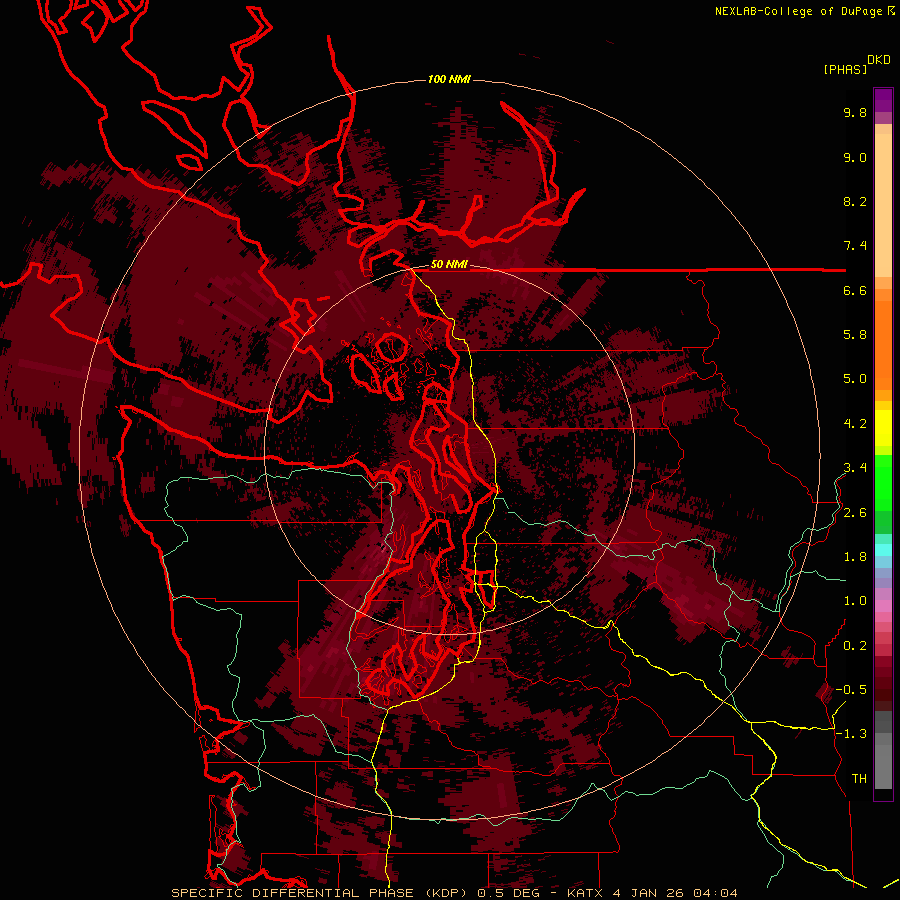Click the -1.3 scale value

pyautogui.click(x=851, y=734)
